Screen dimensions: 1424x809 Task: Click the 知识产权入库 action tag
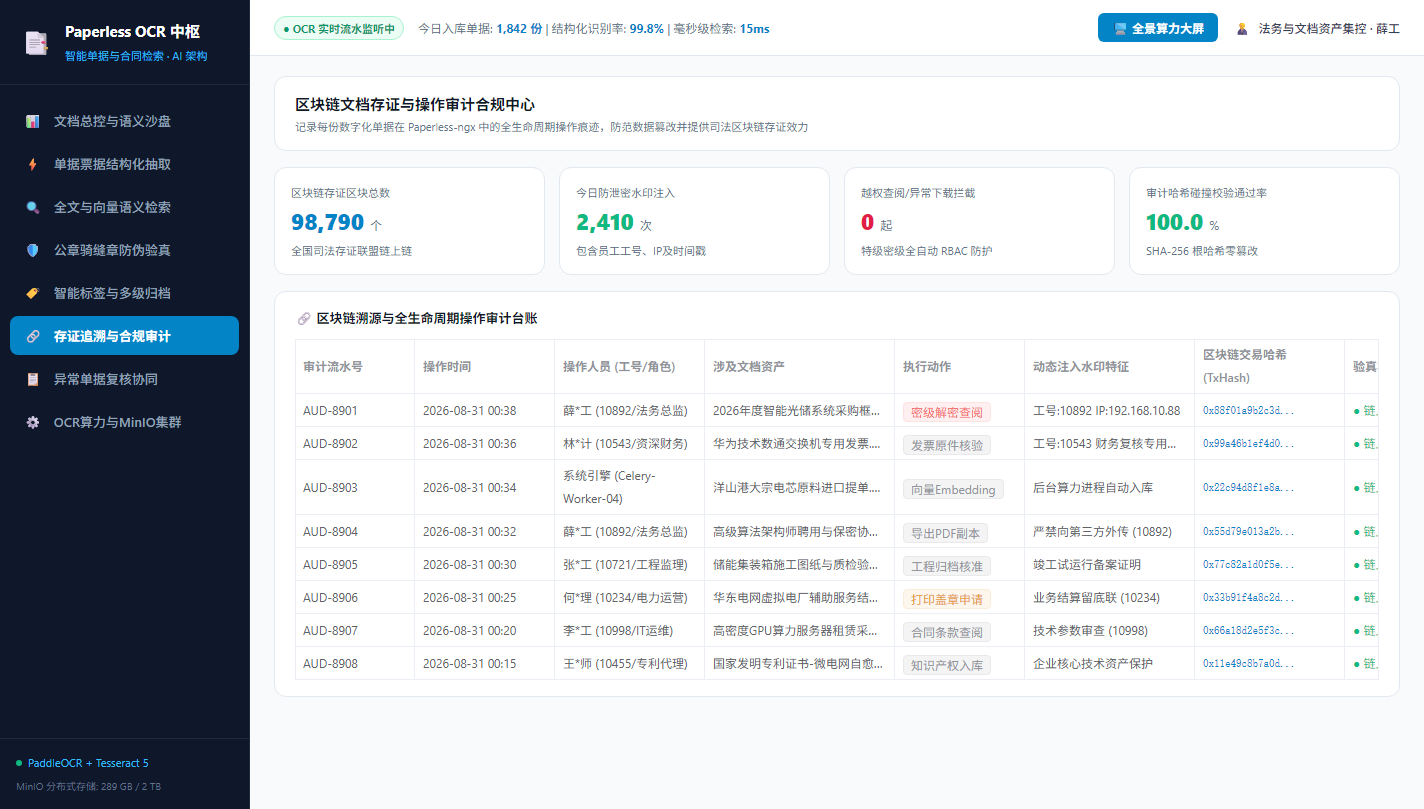coord(946,665)
